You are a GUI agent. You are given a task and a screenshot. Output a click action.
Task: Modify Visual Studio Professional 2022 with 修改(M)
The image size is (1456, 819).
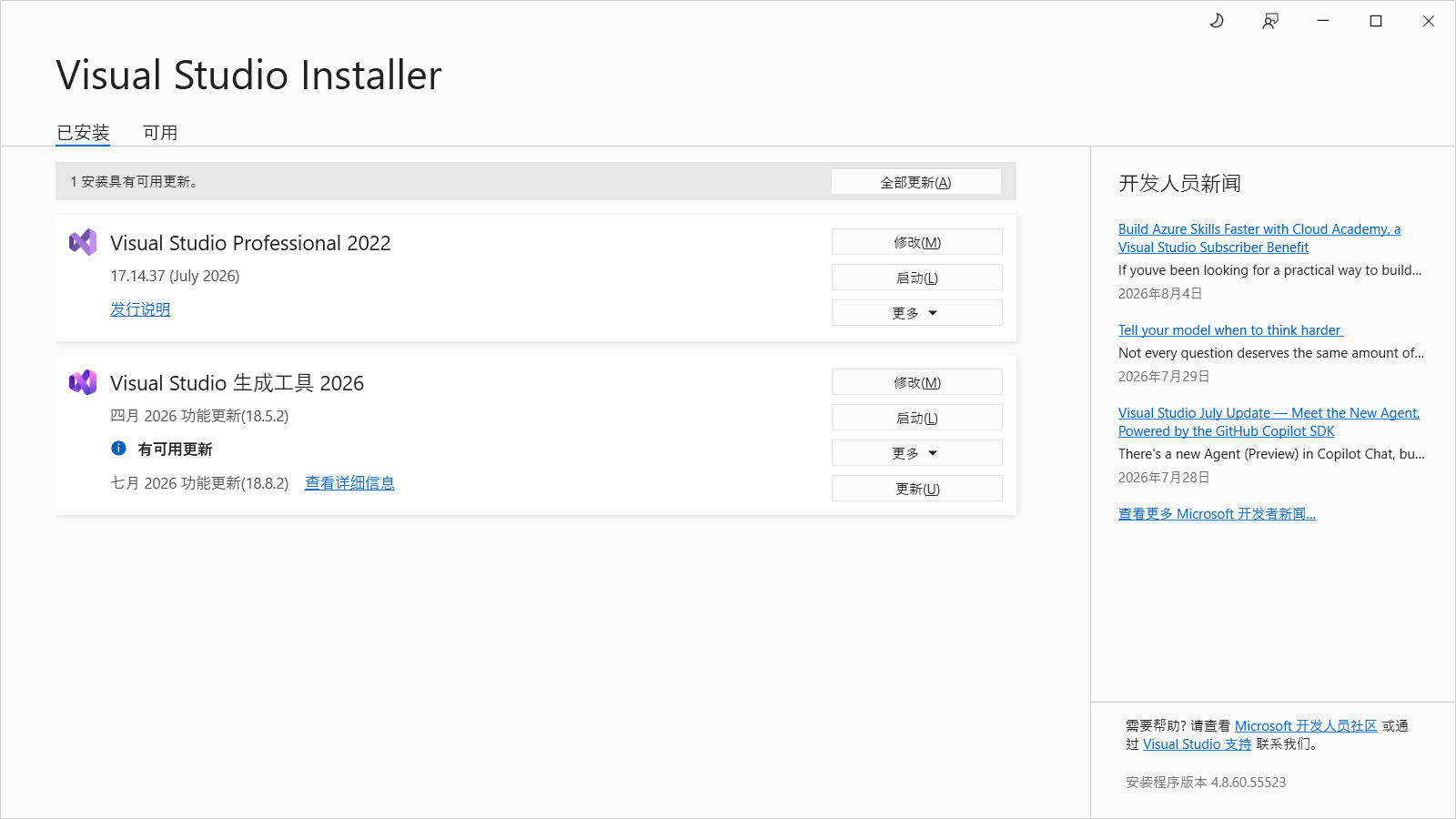[917, 242]
